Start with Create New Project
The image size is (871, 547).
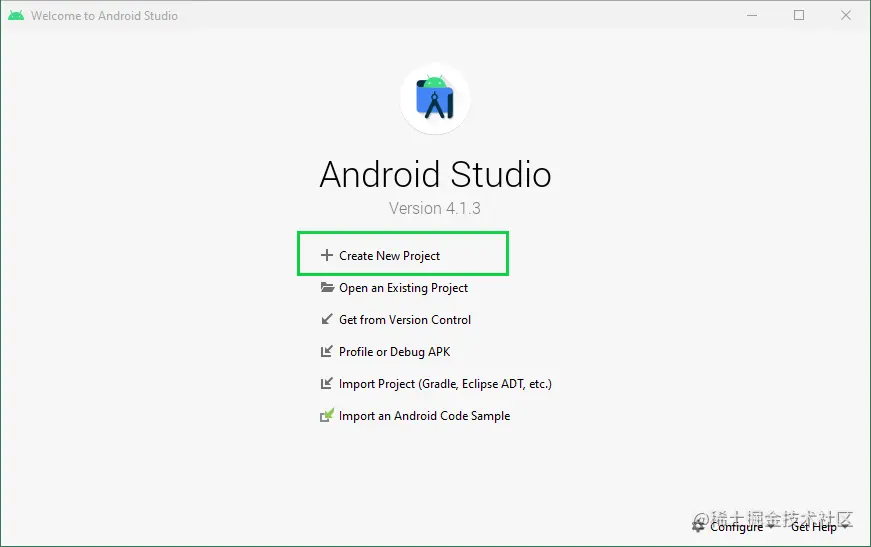coord(389,255)
